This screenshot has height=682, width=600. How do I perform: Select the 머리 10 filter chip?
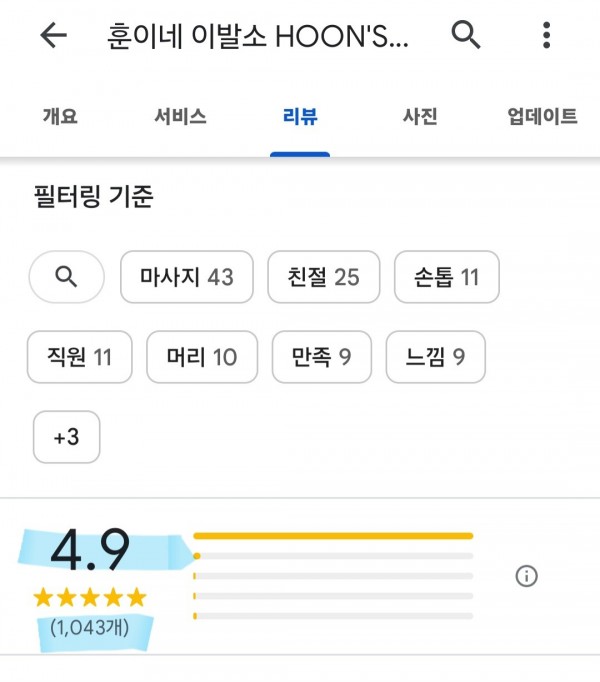point(202,356)
